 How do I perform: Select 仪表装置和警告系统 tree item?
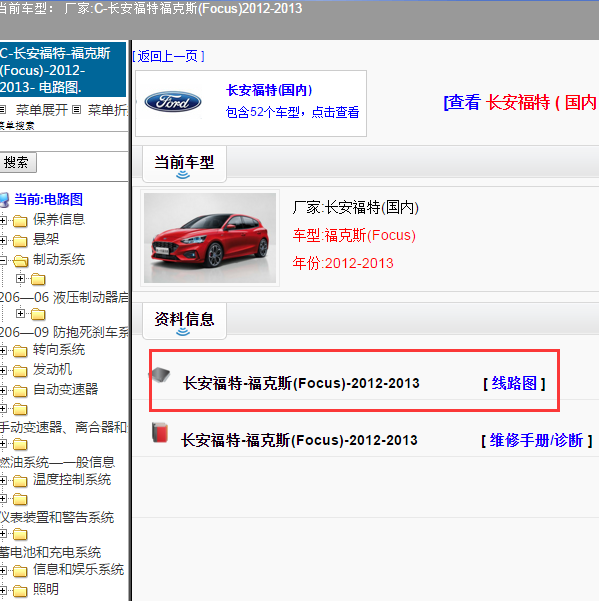pos(57,517)
